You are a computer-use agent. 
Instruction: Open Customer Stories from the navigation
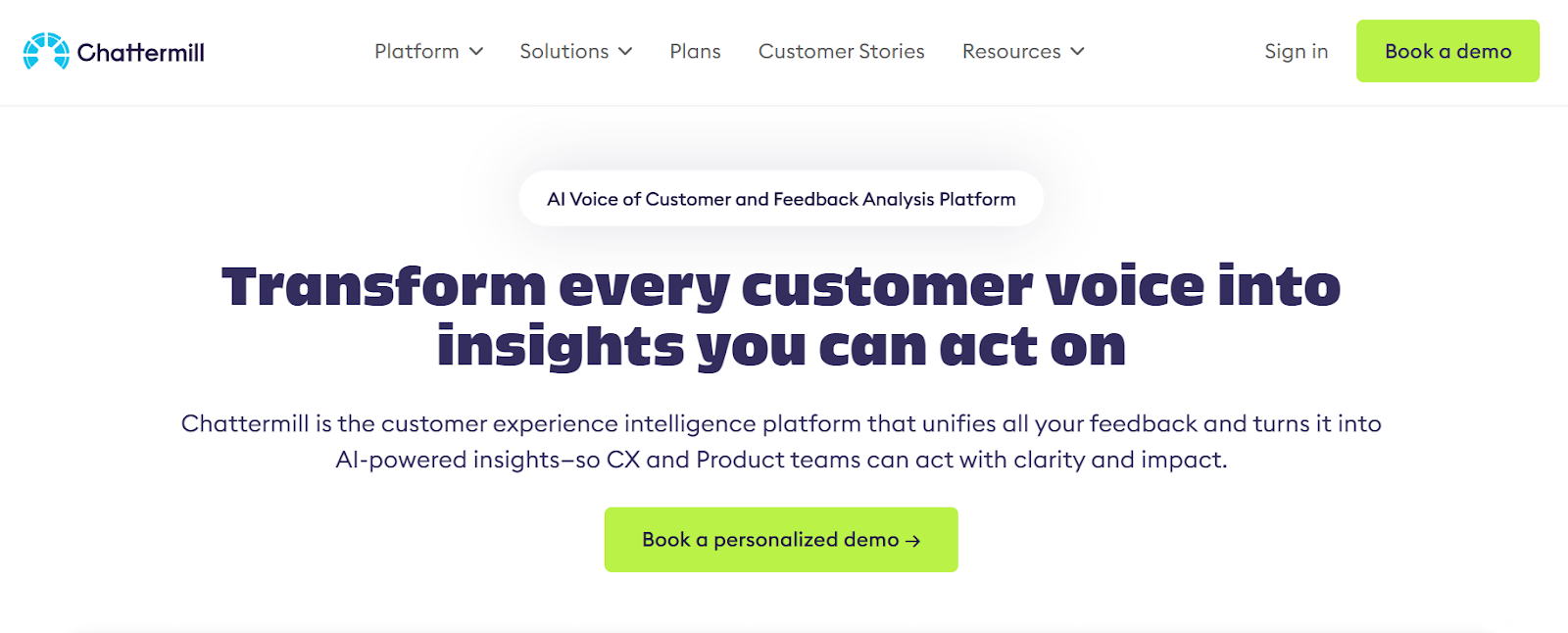841,51
